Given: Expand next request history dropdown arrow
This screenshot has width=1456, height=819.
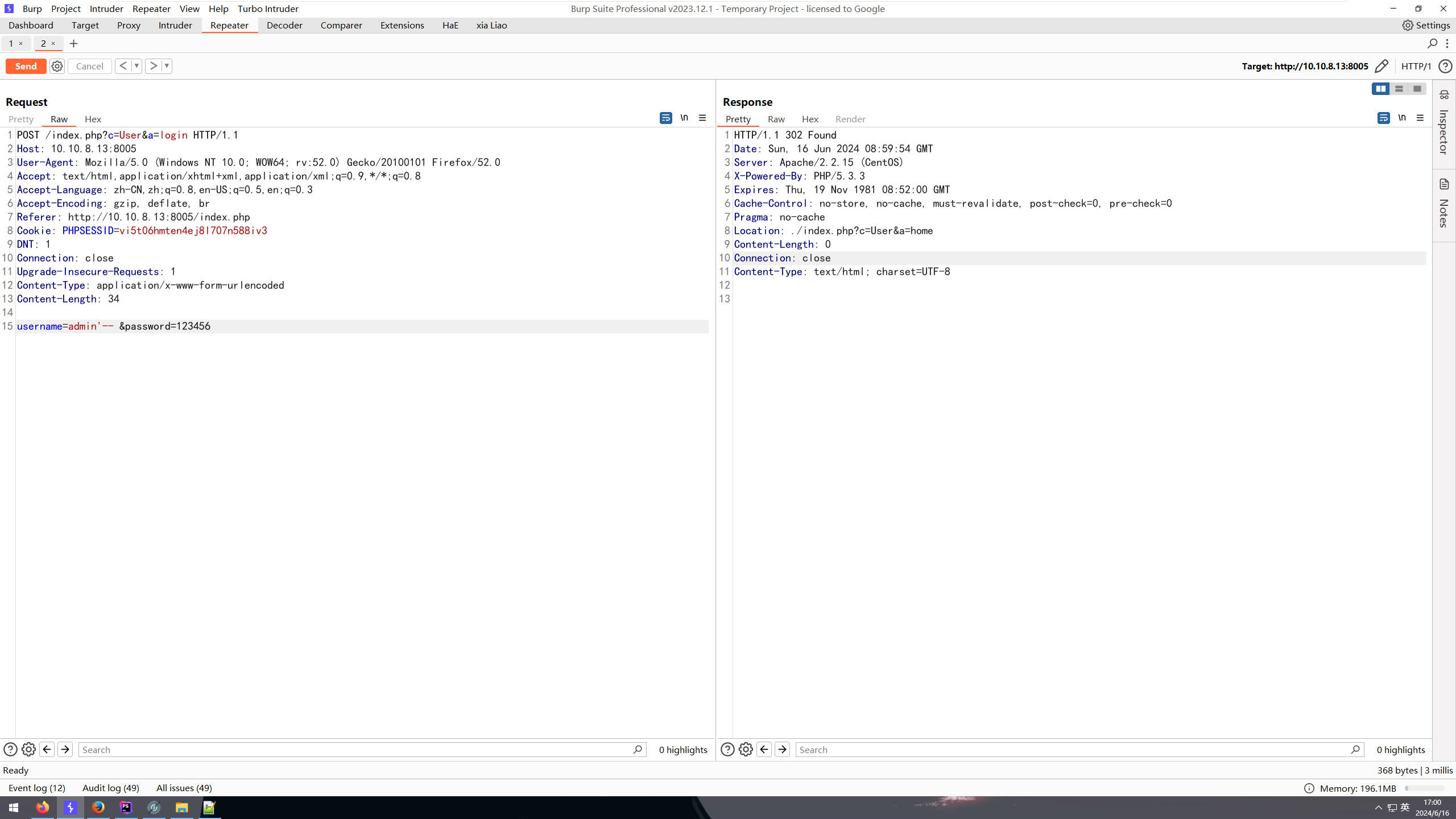Looking at the screenshot, I should pyautogui.click(x=167, y=66).
